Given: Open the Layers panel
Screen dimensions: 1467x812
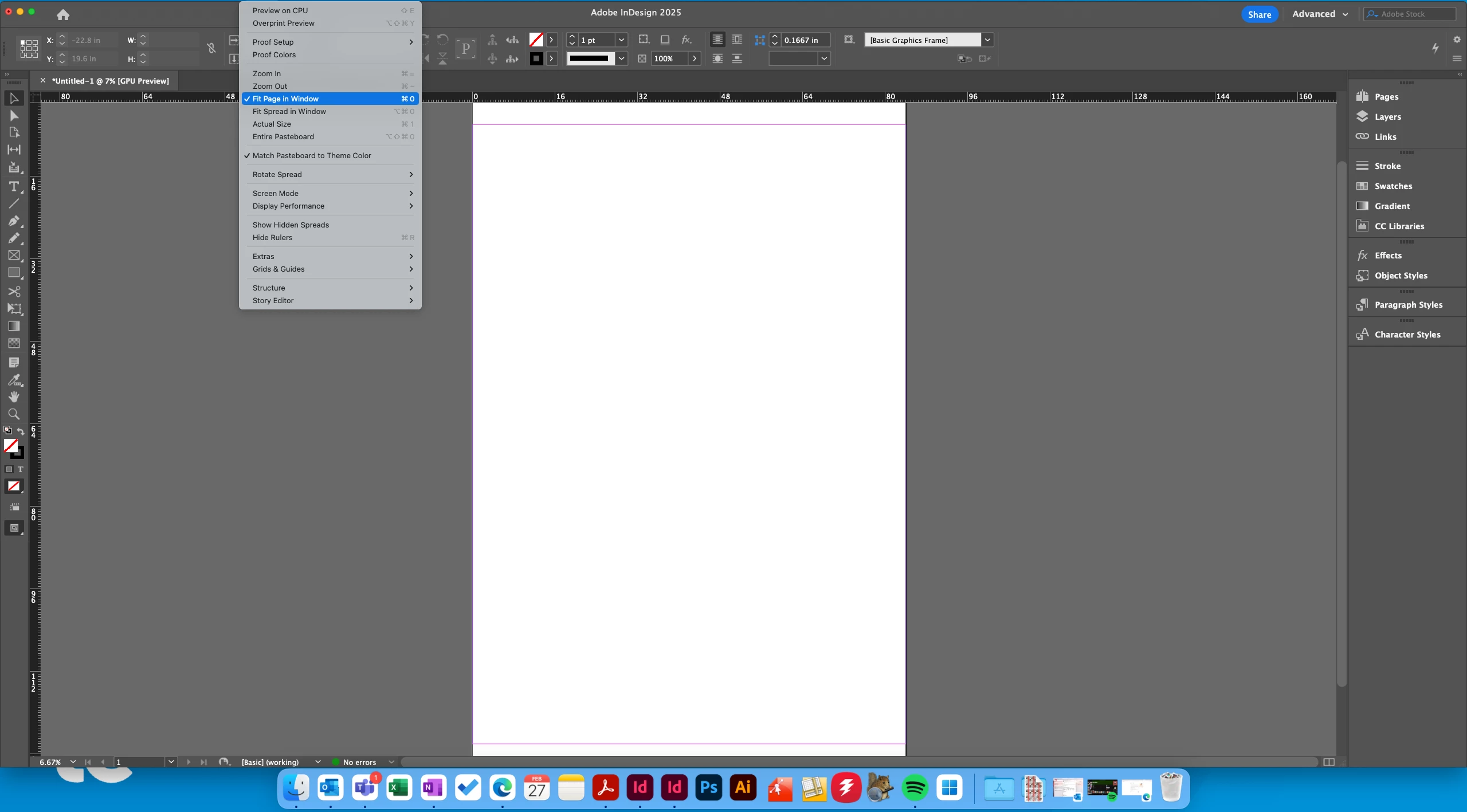Looking at the screenshot, I should [x=1387, y=117].
